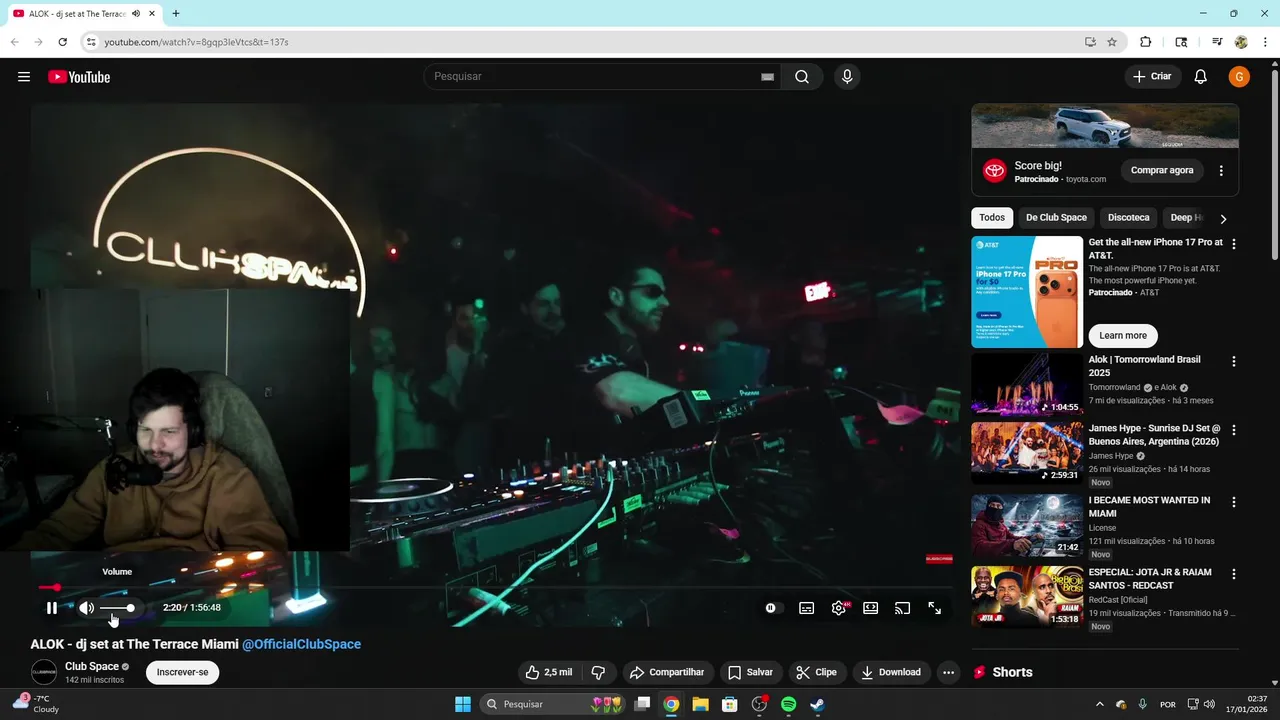
Task: Enter full screen mode
Action: pyautogui.click(x=935, y=608)
